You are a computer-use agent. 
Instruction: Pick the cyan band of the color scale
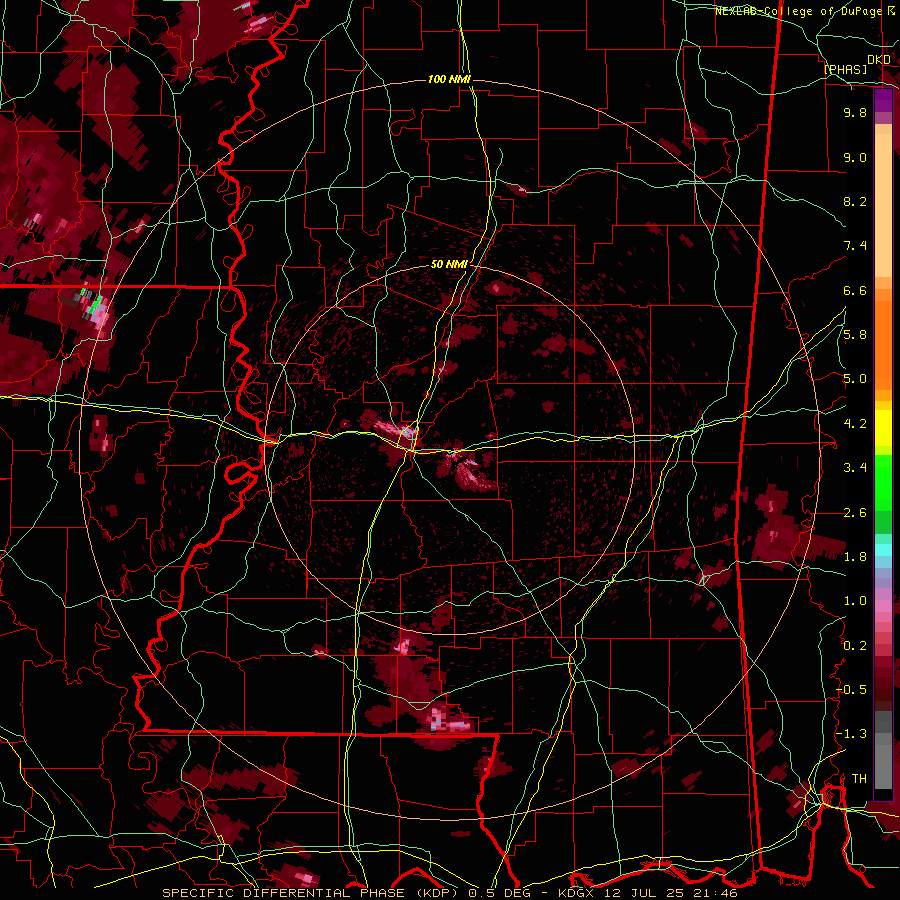[883, 550]
